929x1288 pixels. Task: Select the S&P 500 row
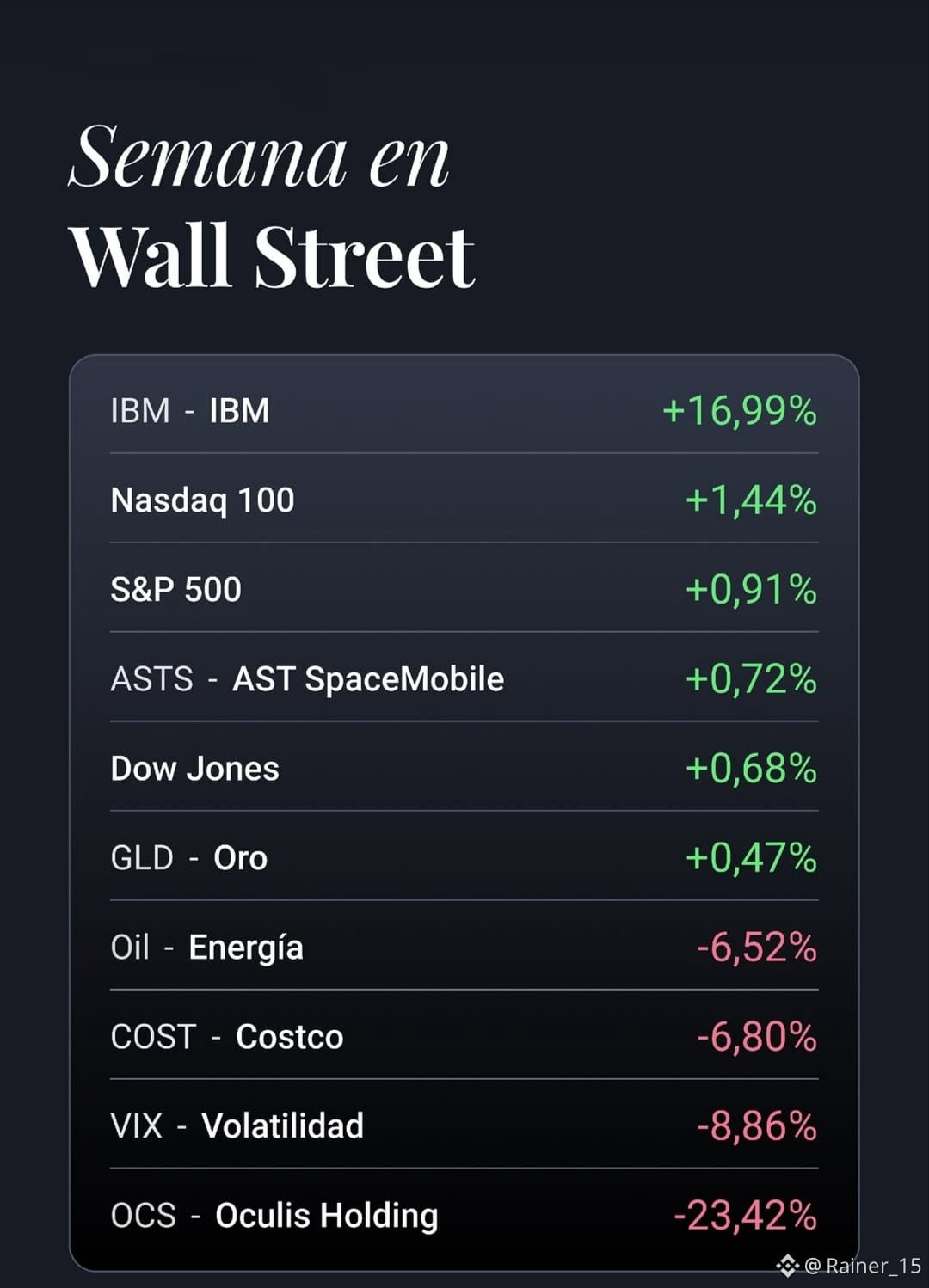[464, 589]
